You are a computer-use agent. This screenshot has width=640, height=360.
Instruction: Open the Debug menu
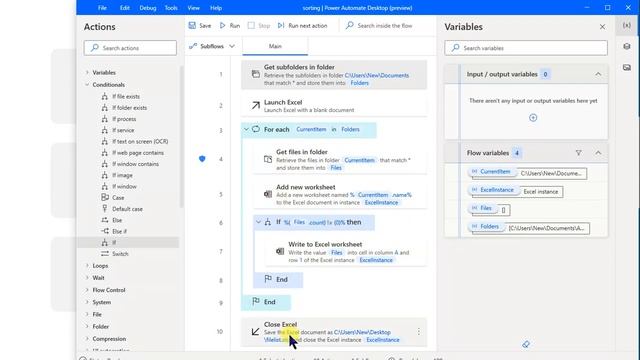pyautogui.click(x=148, y=8)
